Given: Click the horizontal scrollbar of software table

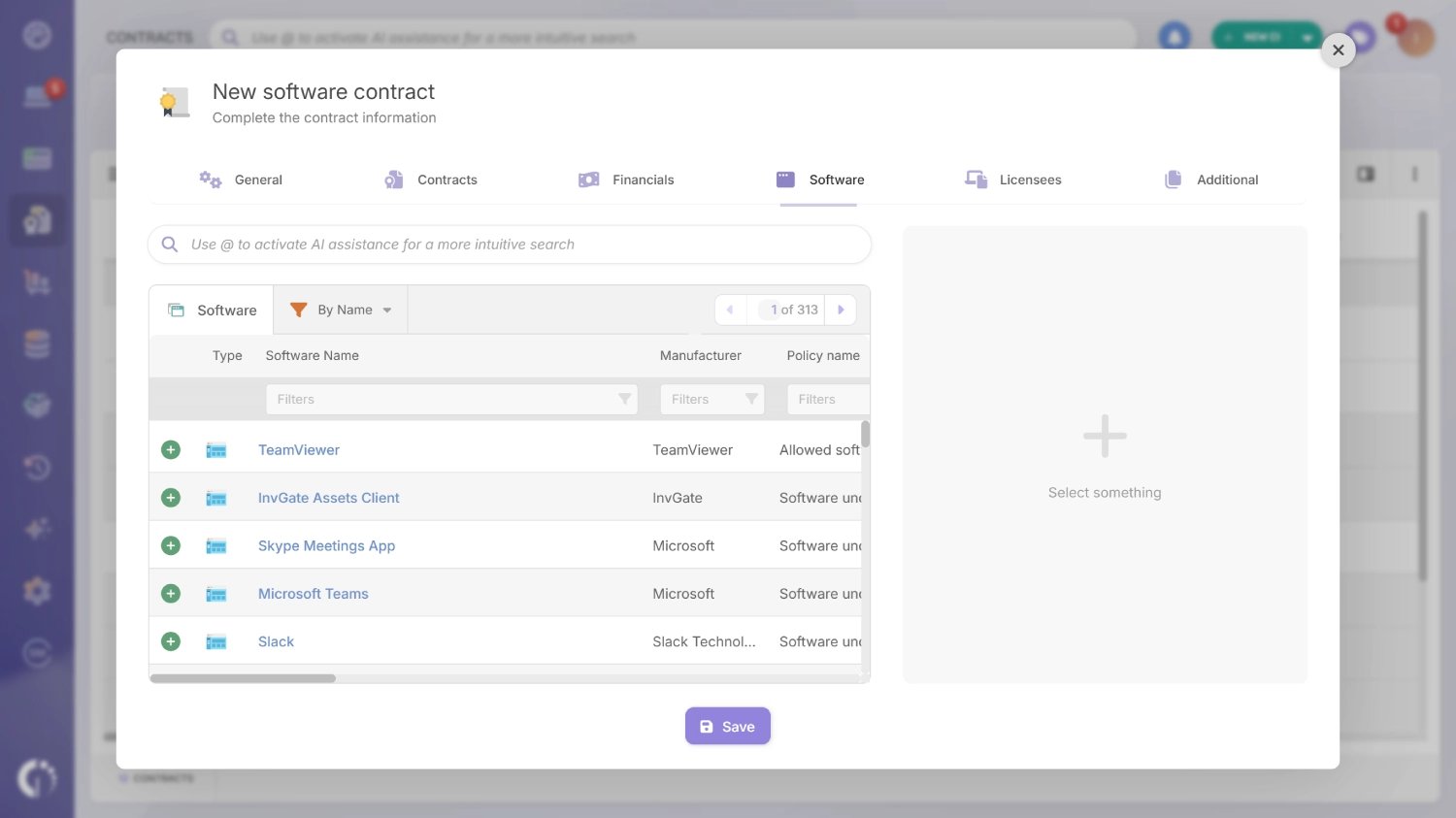Looking at the screenshot, I should pyautogui.click(x=243, y=678).
